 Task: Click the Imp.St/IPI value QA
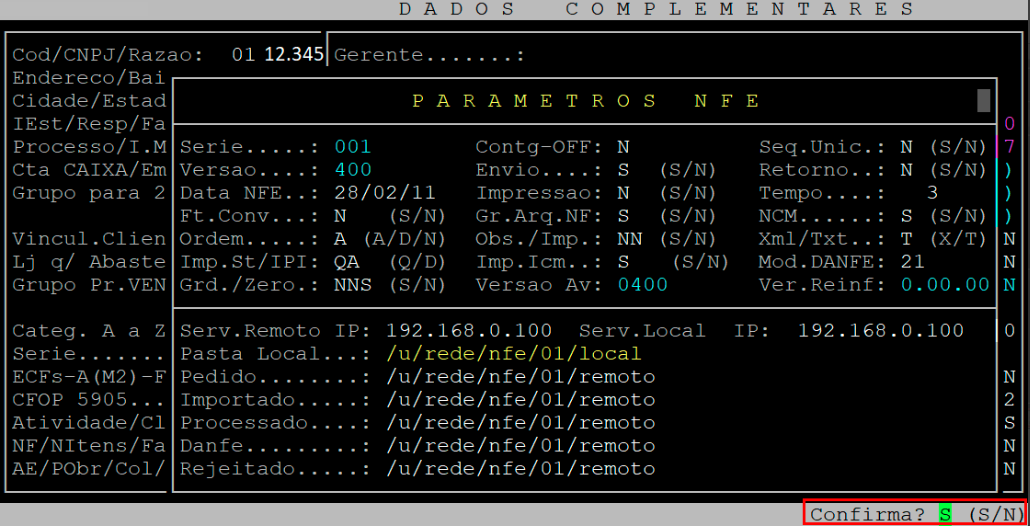coord(346,262)
